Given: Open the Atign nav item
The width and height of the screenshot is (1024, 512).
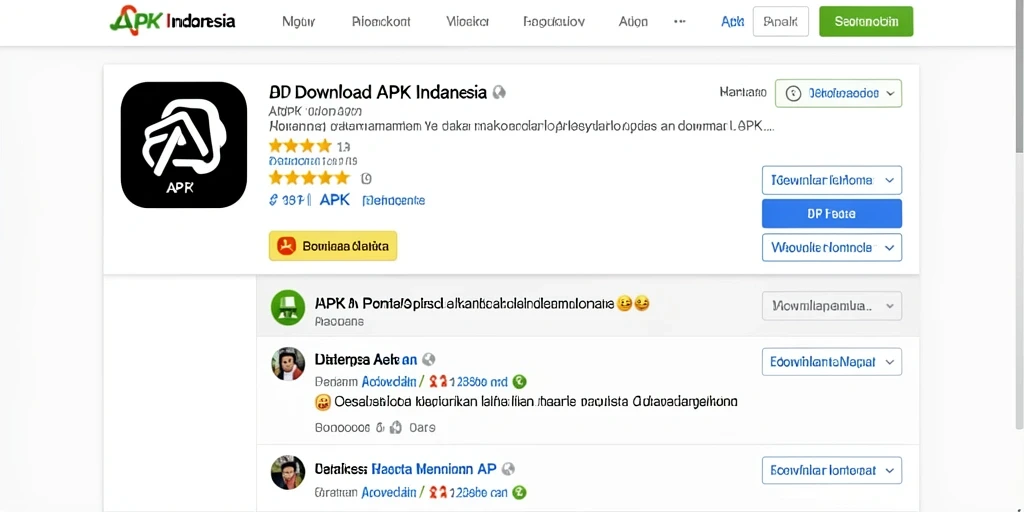Looking at the screenshot, I should [633, 22].
